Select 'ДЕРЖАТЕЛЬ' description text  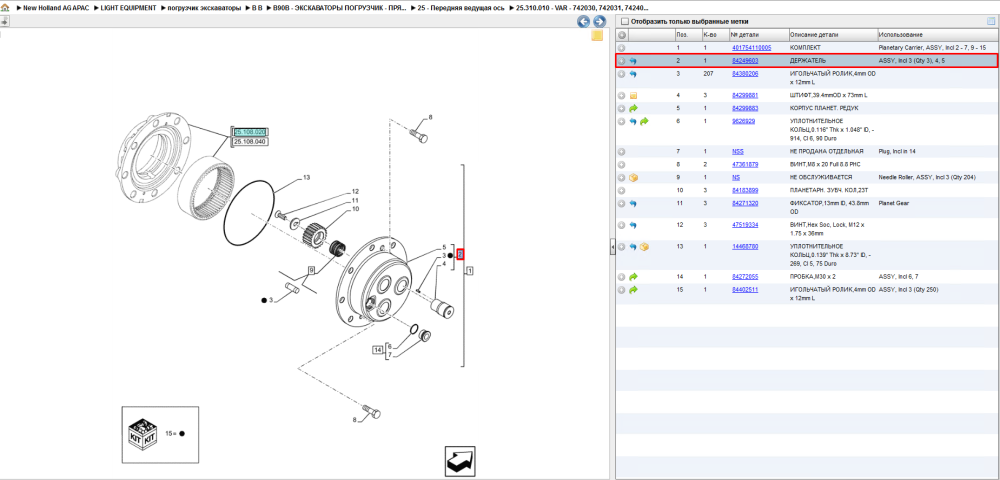tap(807, 61)
